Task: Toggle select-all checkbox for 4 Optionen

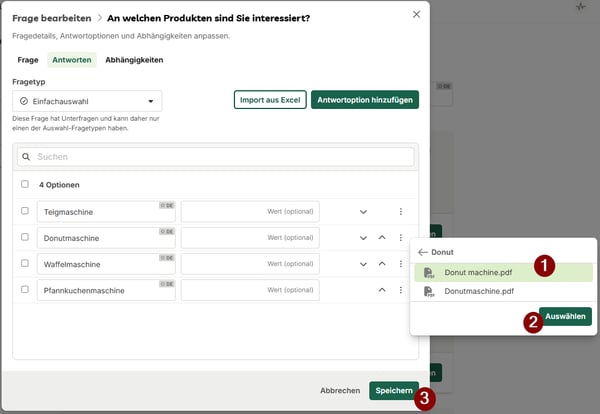Action: (25, 184)
